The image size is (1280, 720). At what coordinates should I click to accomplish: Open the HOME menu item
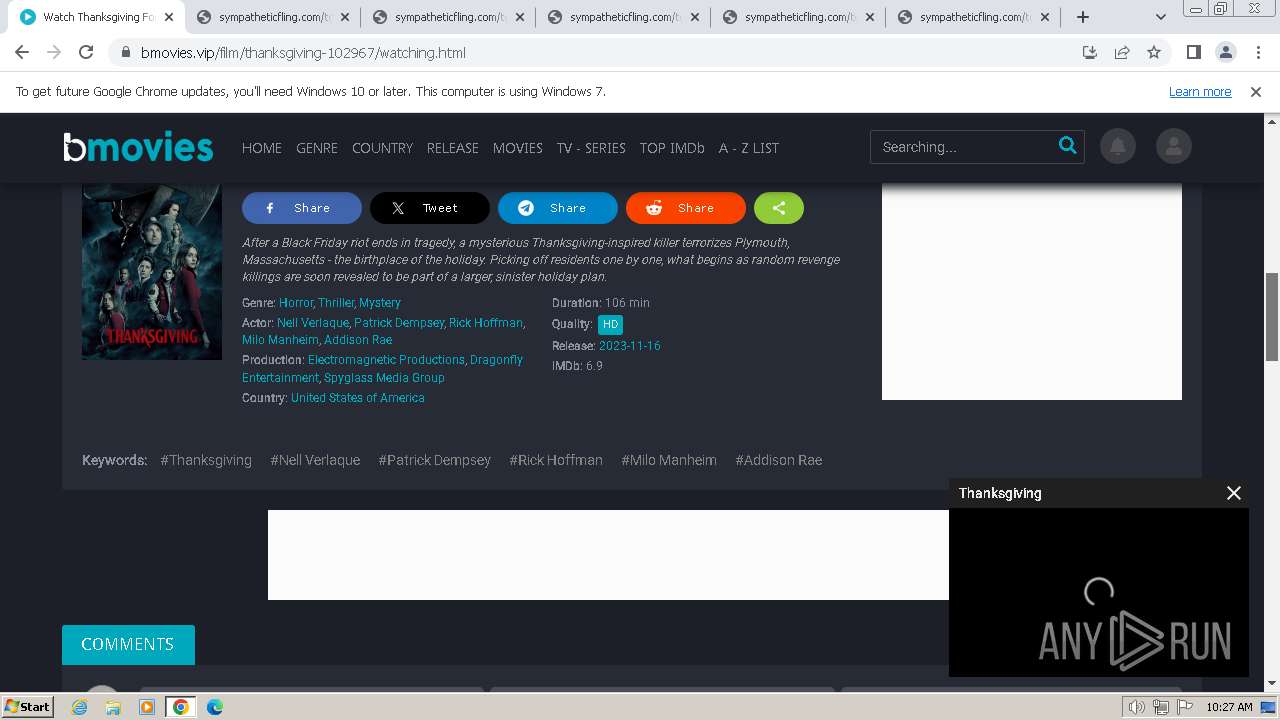pyautogui.click(x=262, y=147)
